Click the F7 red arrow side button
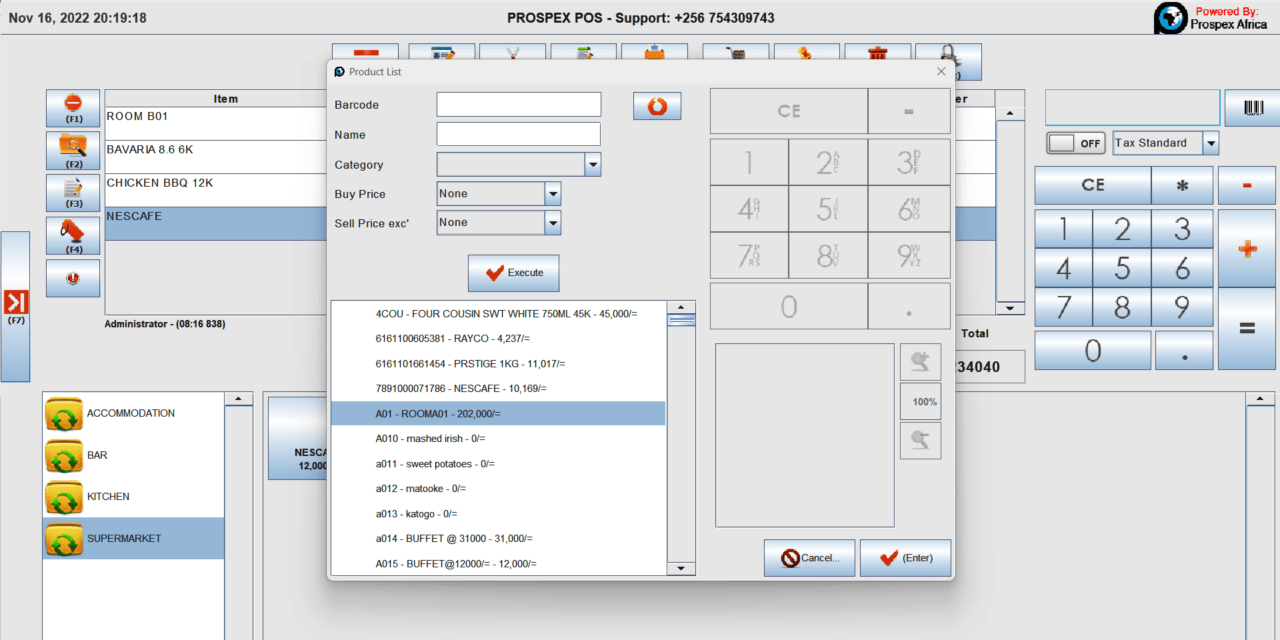1280x640 pixels. point(15,306)
